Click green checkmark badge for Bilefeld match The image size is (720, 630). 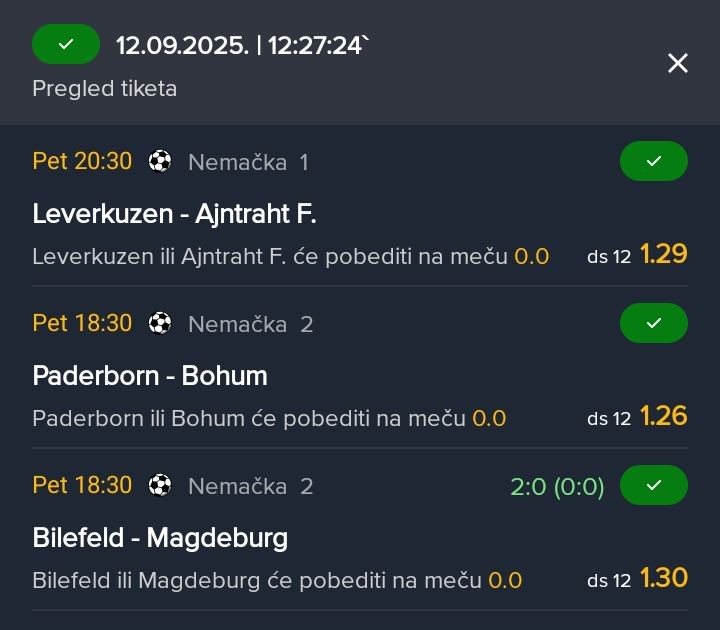click(x=654, y=485)
